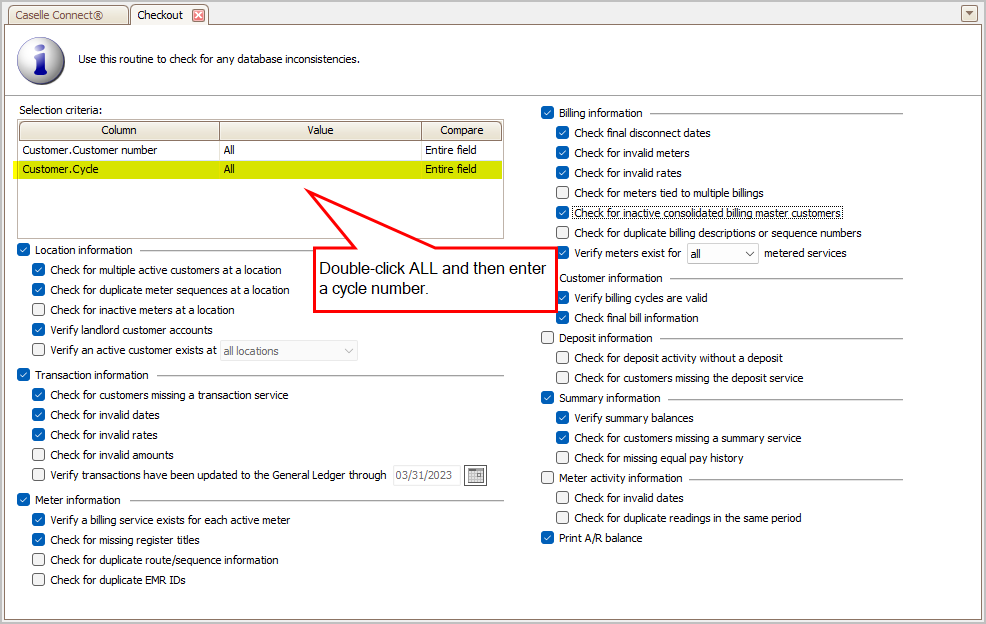This screenshot has height=624, width=986.
Task: Click the All value for Customer number
Action: (230, 150)
